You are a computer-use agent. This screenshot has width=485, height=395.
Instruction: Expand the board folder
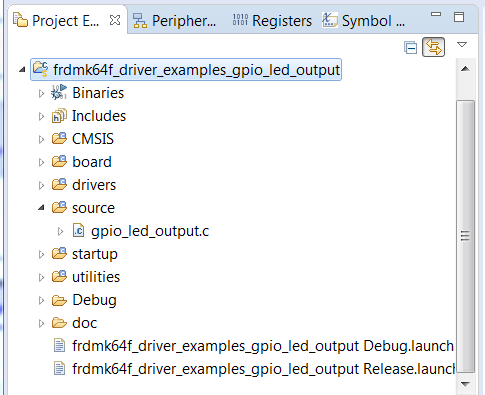(x=41, y=162)
